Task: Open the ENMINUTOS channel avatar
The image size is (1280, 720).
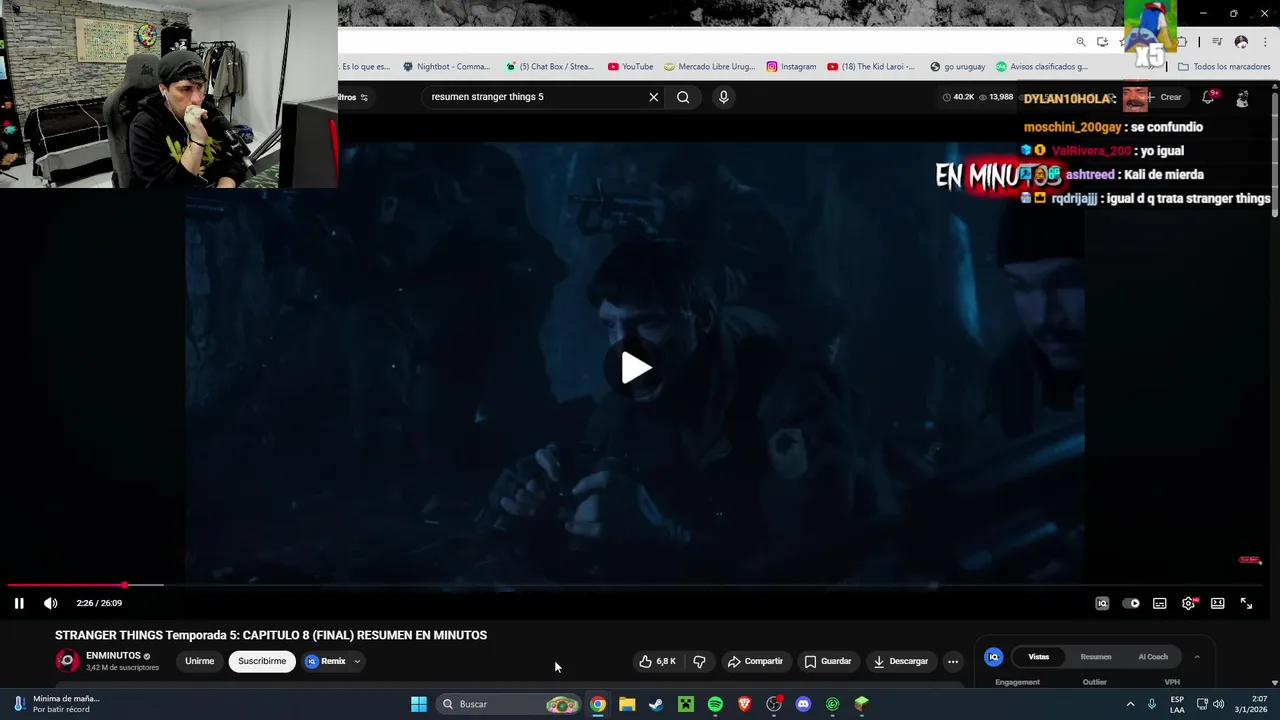Action: pos(67,661)
